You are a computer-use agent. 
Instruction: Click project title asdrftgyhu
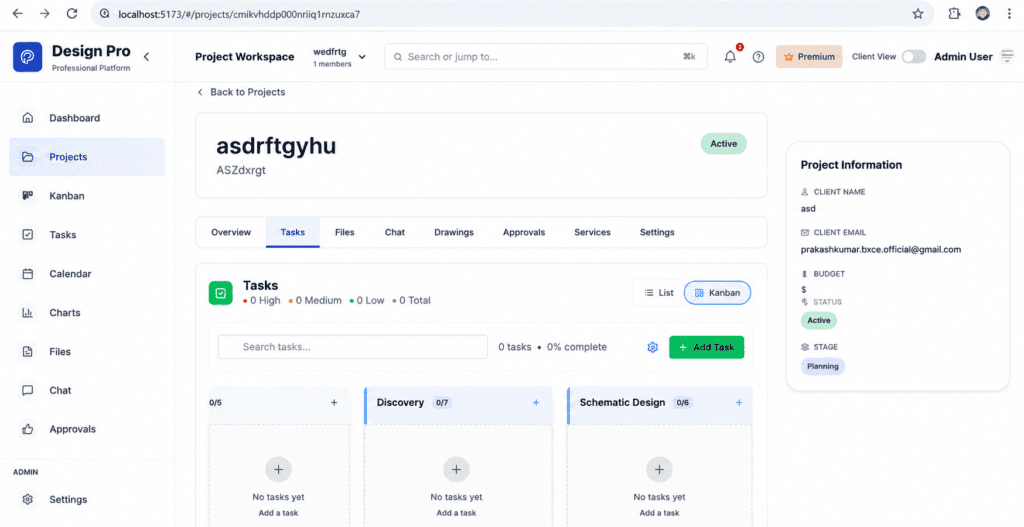click(276, 146)
